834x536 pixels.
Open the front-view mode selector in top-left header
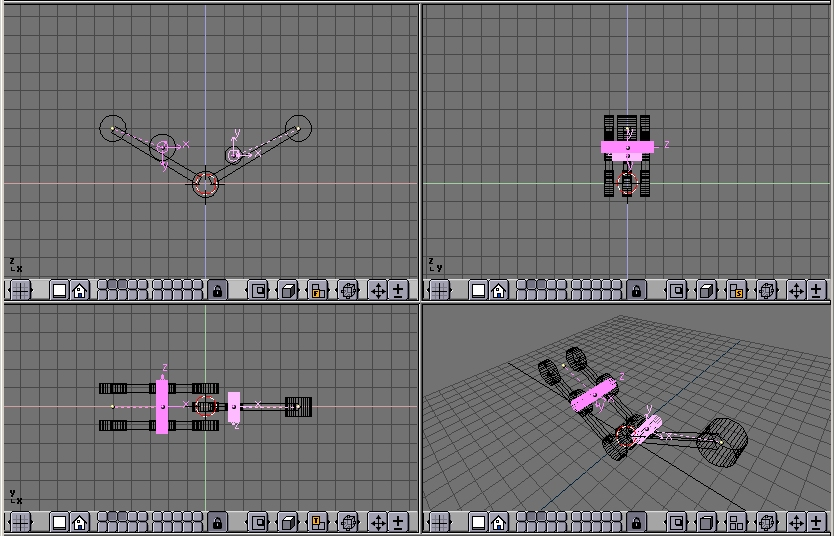click(318, 290)
